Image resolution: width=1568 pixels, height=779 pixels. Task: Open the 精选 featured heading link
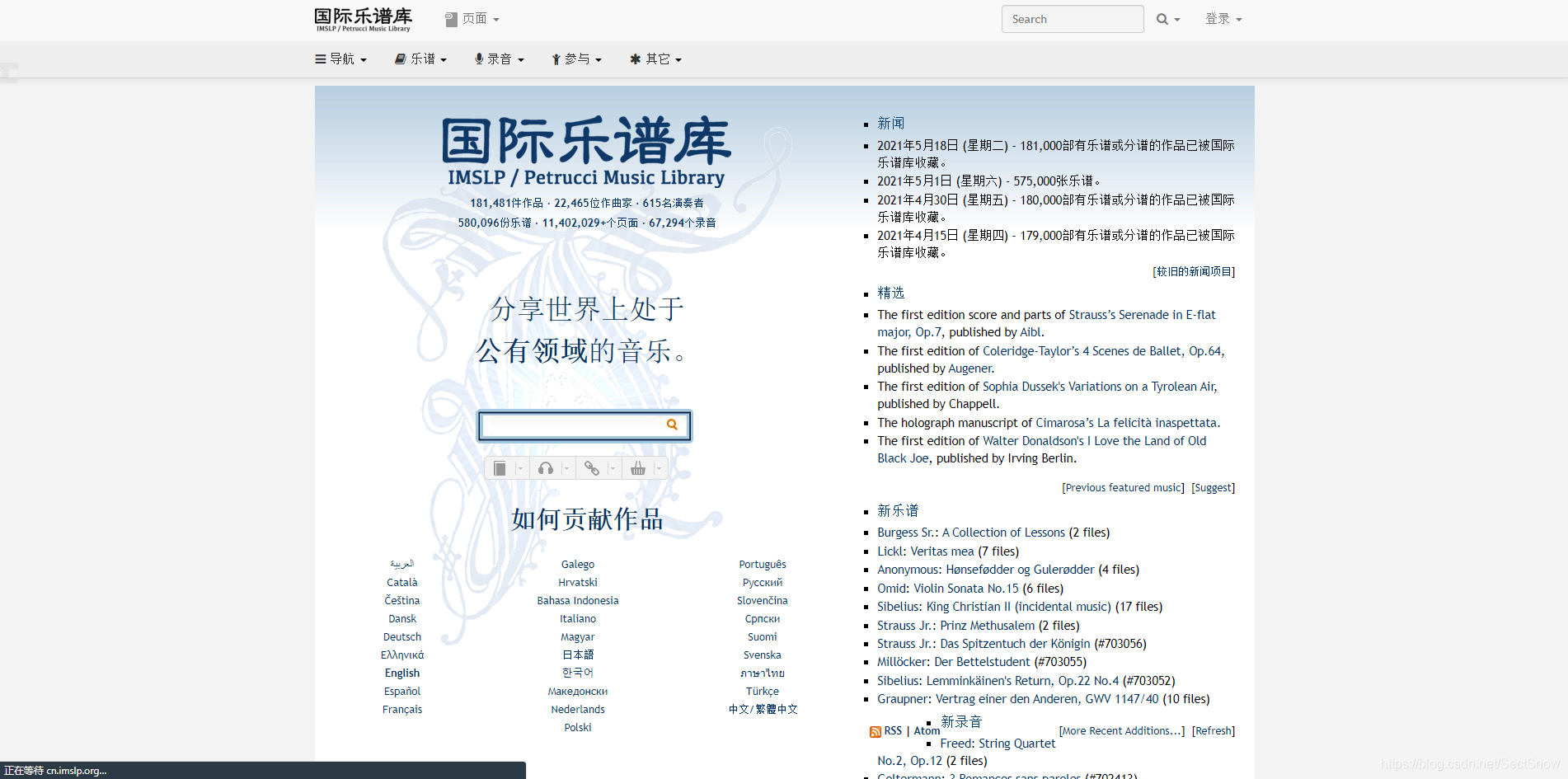(891, 293)
